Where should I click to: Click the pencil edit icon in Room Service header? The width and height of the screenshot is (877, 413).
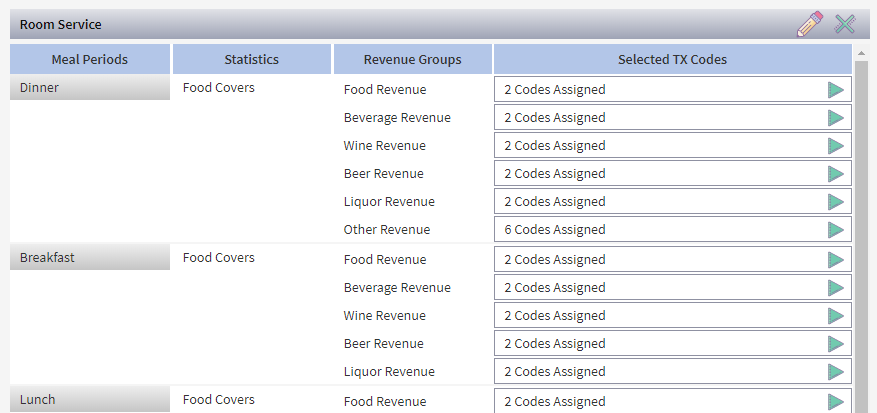[x=809, y=25]
